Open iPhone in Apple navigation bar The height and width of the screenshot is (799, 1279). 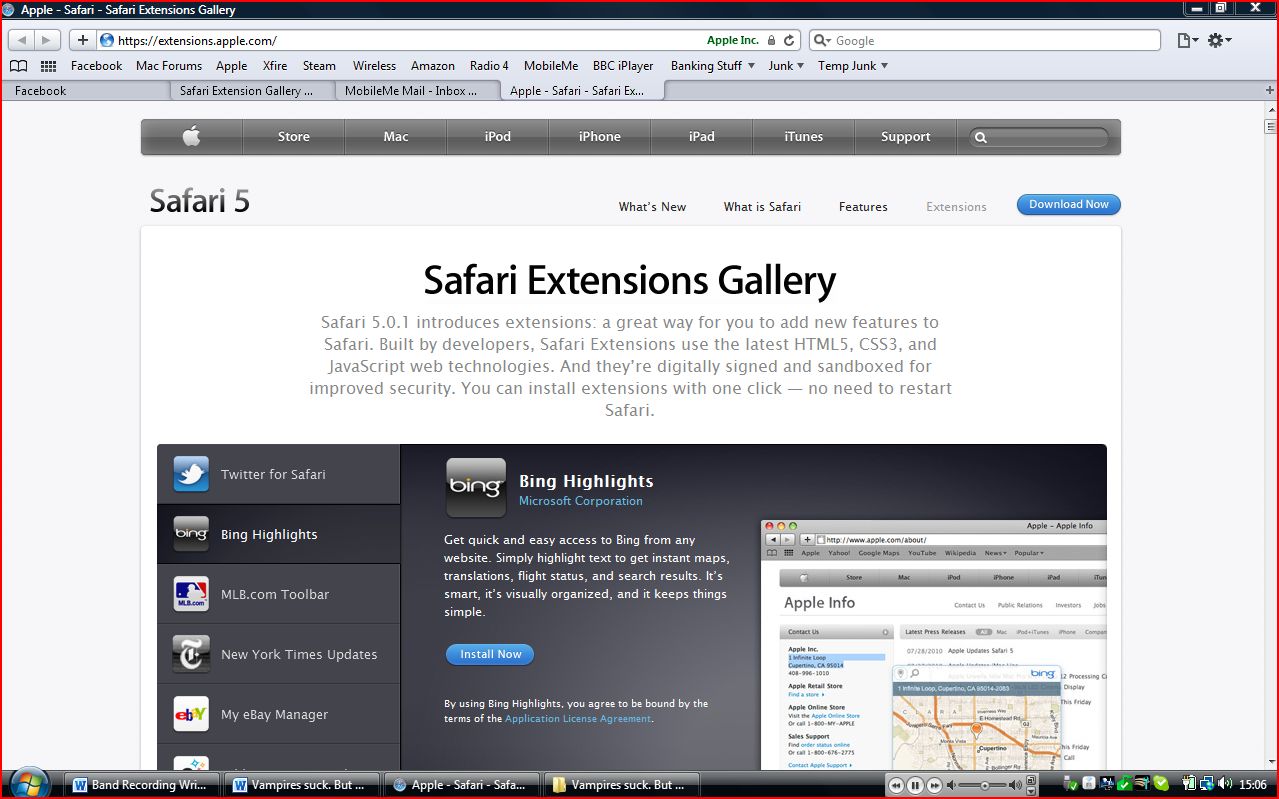pos(600,137)
